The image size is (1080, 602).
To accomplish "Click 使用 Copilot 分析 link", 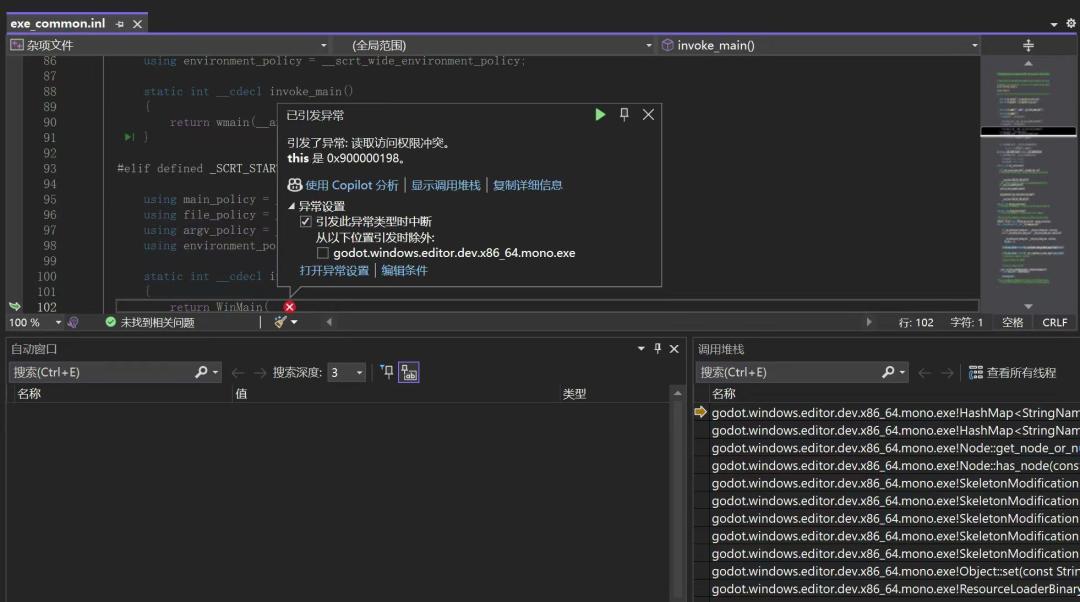I will click(x=352, y=185).
